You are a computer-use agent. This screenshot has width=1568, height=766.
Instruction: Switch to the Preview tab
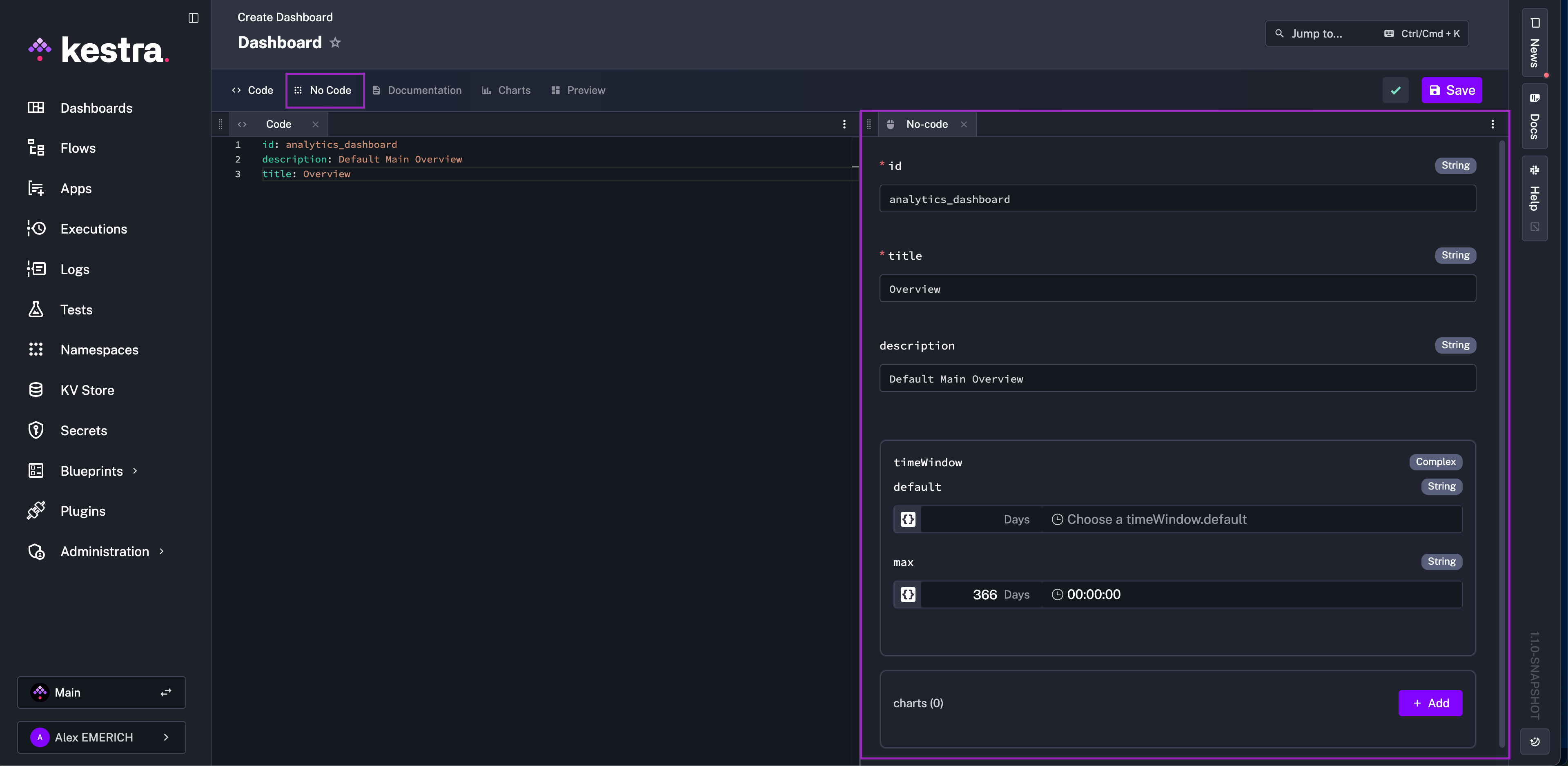[x=585, y=89]
